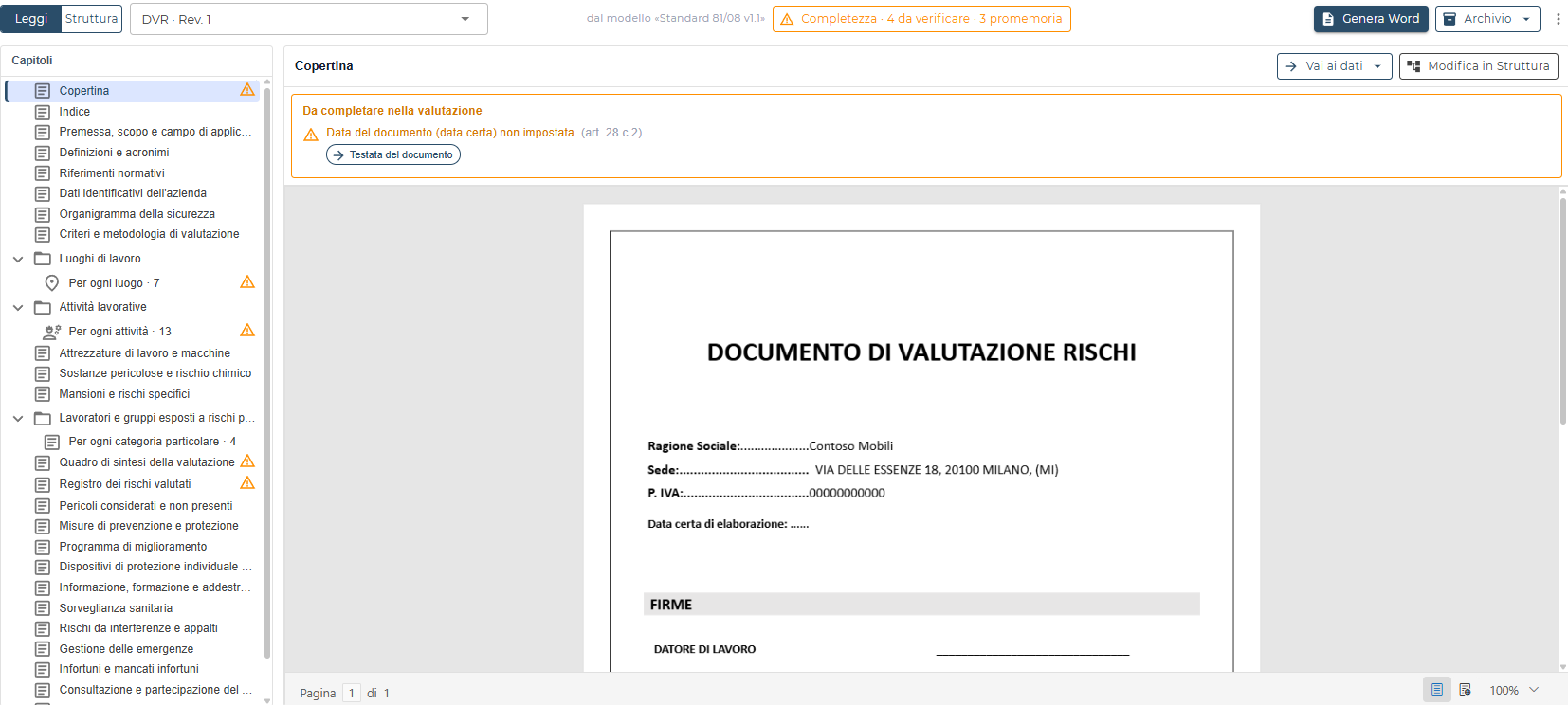Screen dimensions: 1568x705
Task: Click Modifica in Struttura button
Action: [x=1479, y=66]
